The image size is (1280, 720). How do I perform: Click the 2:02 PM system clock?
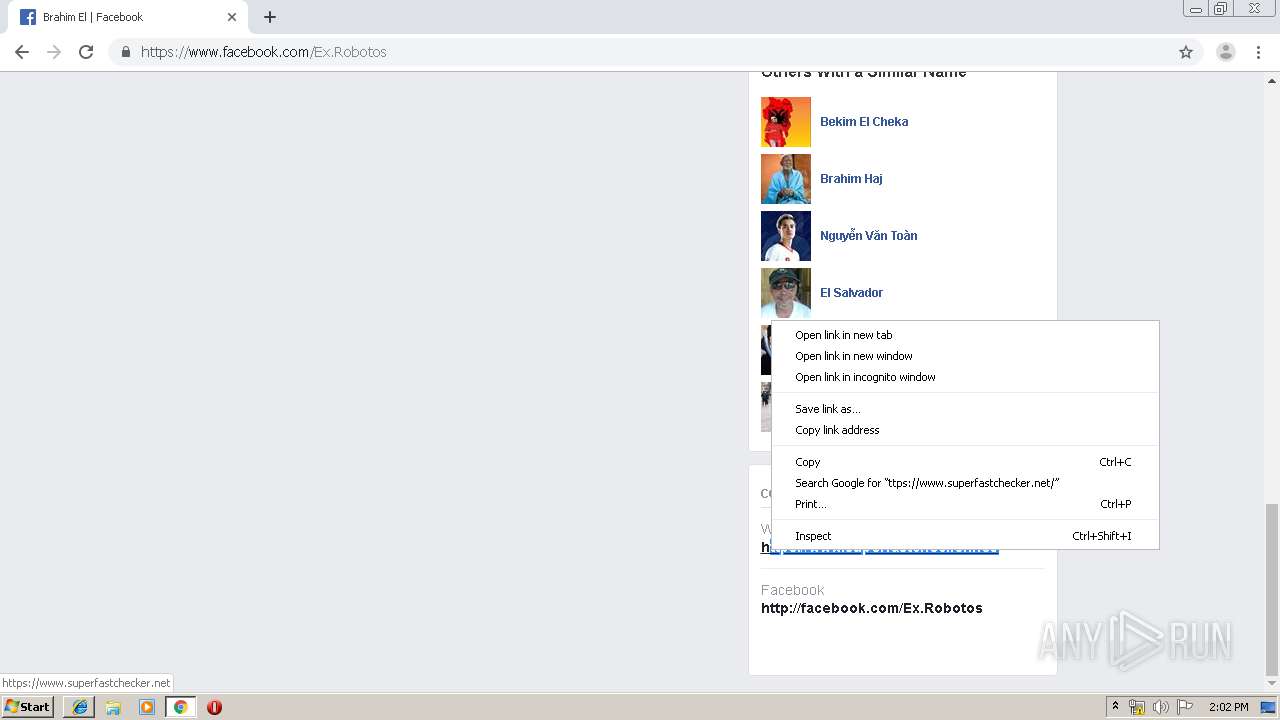1228,707
